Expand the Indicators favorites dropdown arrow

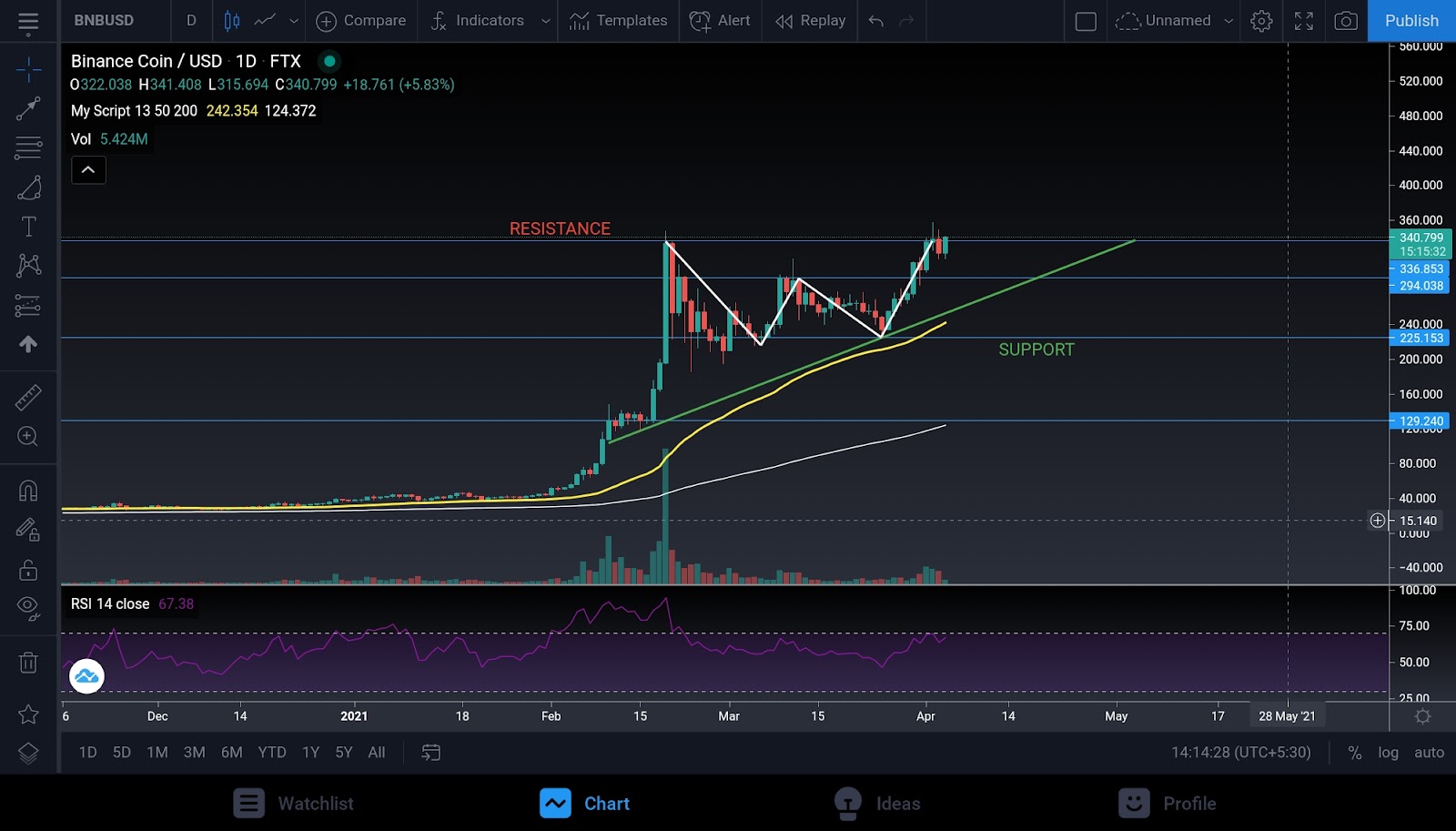[x=545, y=21]
